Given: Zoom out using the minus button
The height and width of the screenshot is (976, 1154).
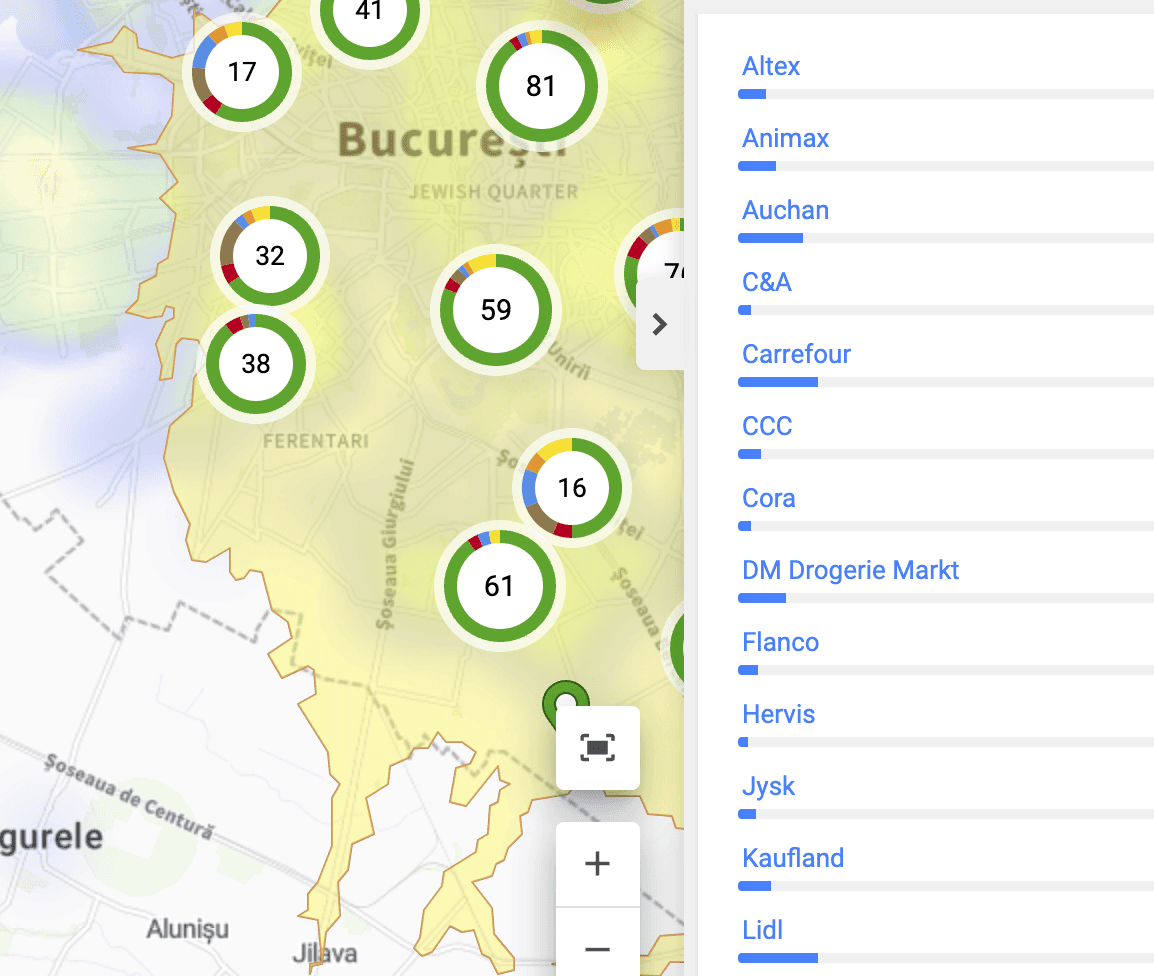Looking at the screenshot, I should tap(597, 948).
